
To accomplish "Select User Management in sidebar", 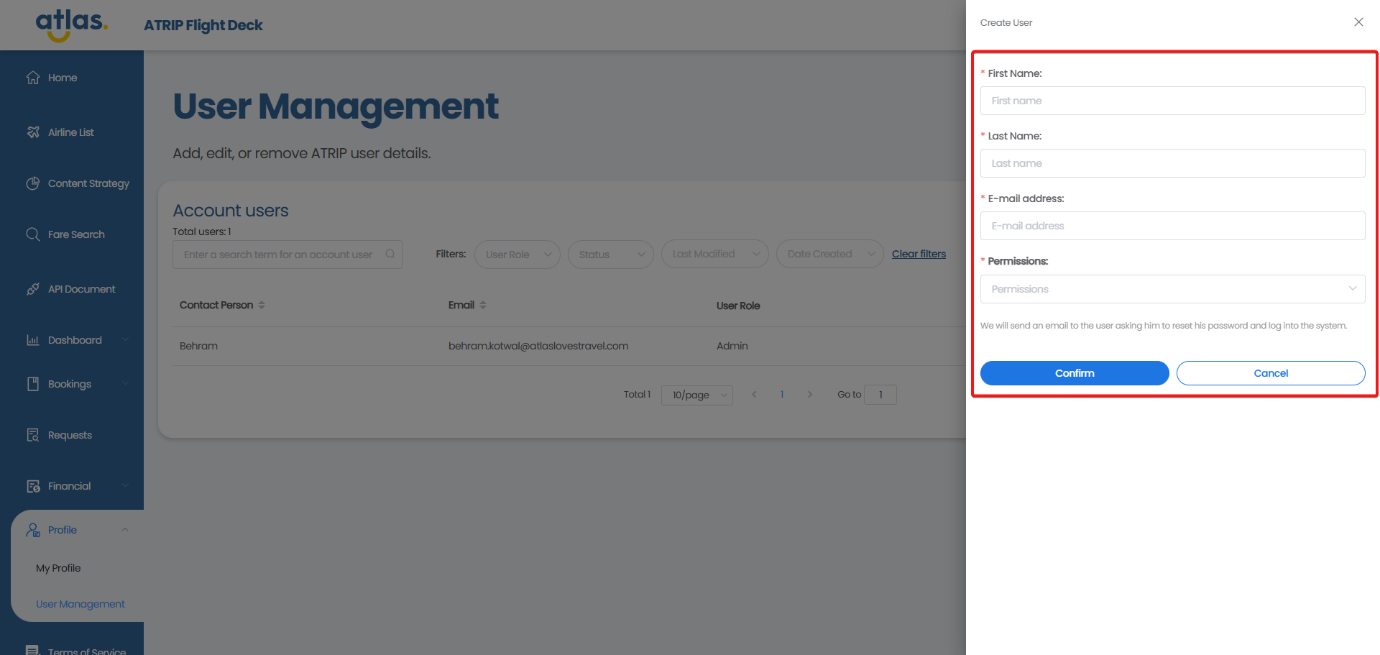I will coord(80,604).
